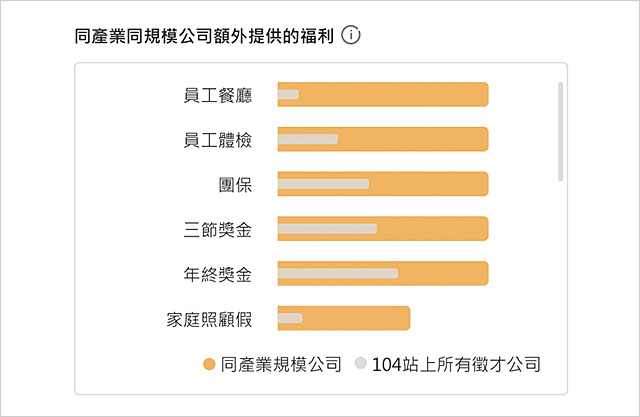This screenshot has width=640, height=417.
Task: Click the gray bar for 員工餐廳
Action: pyautogui.click(x=288, y=94)
